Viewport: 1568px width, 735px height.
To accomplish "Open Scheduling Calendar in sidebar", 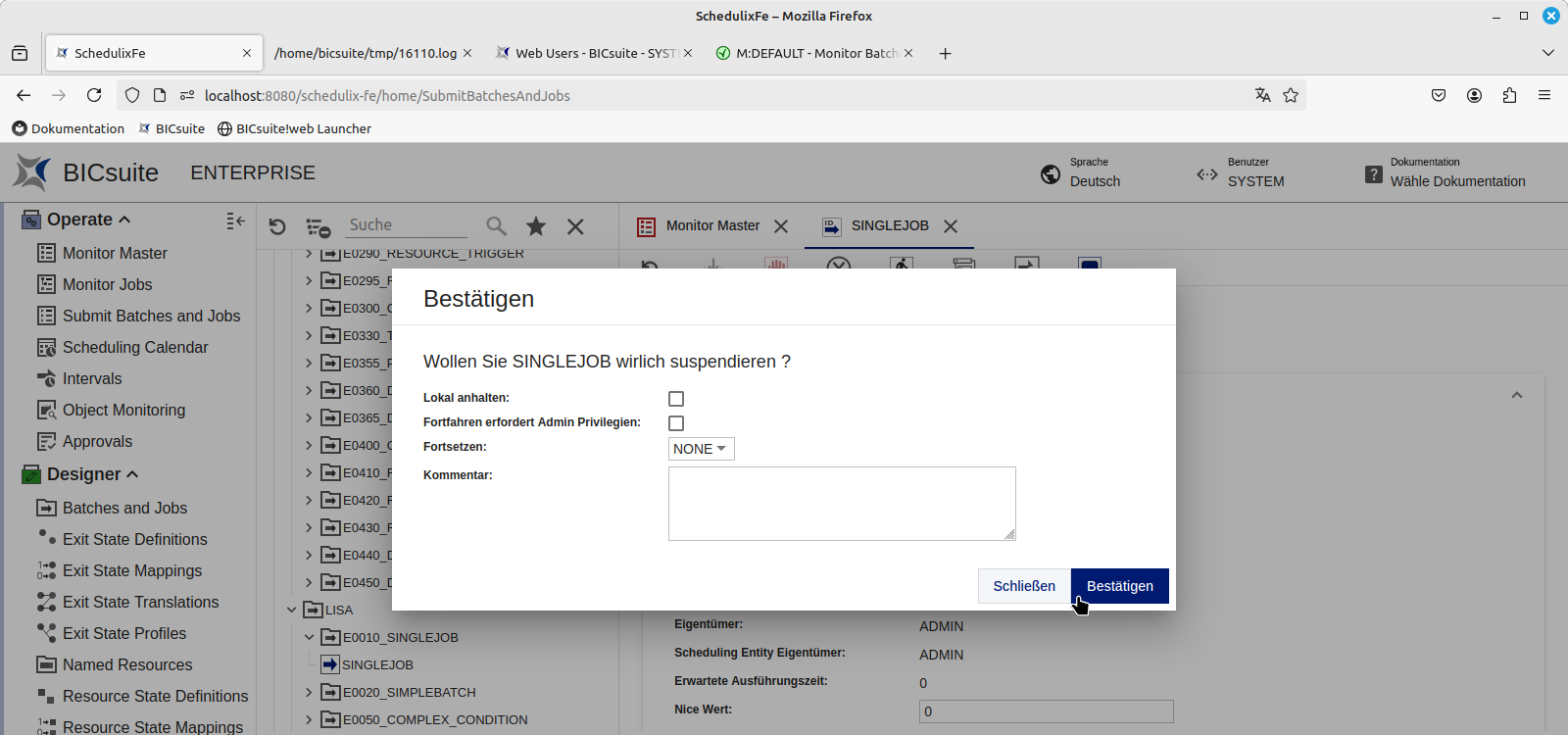I will pos(135,347).
